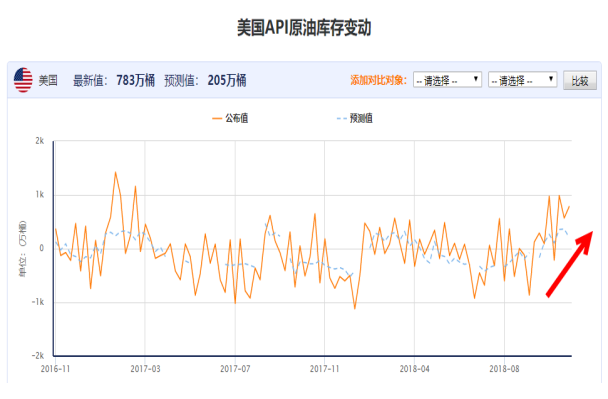Click the 1k y-axis label
608x399 pixels.
[40, 195]
